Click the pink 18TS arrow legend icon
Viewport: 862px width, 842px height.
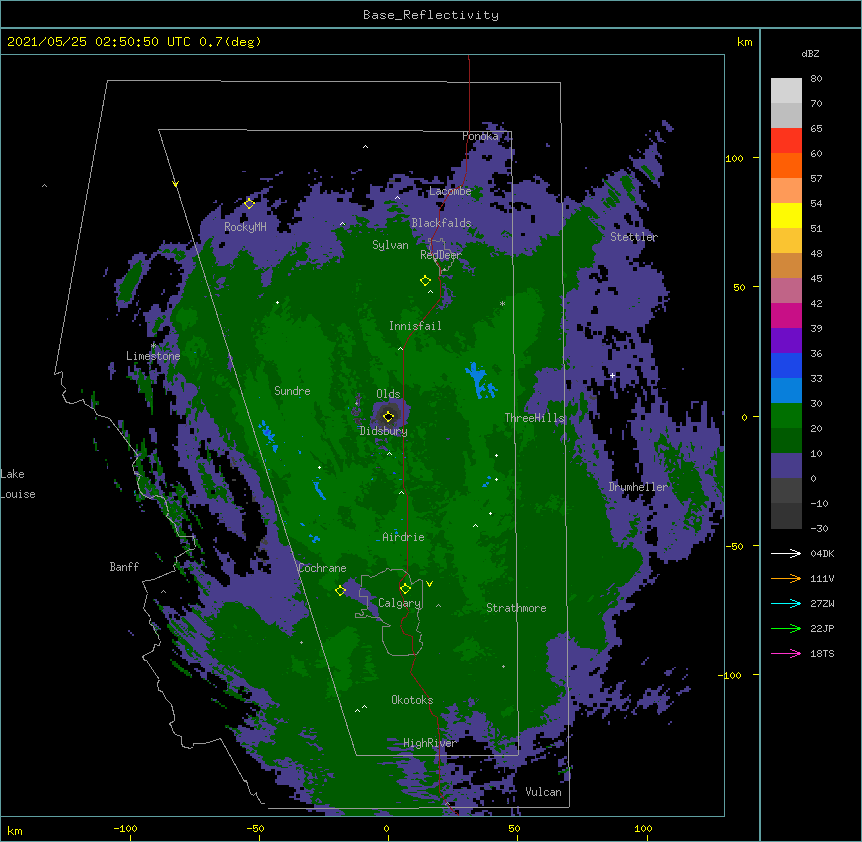click(x=786, y=653)
